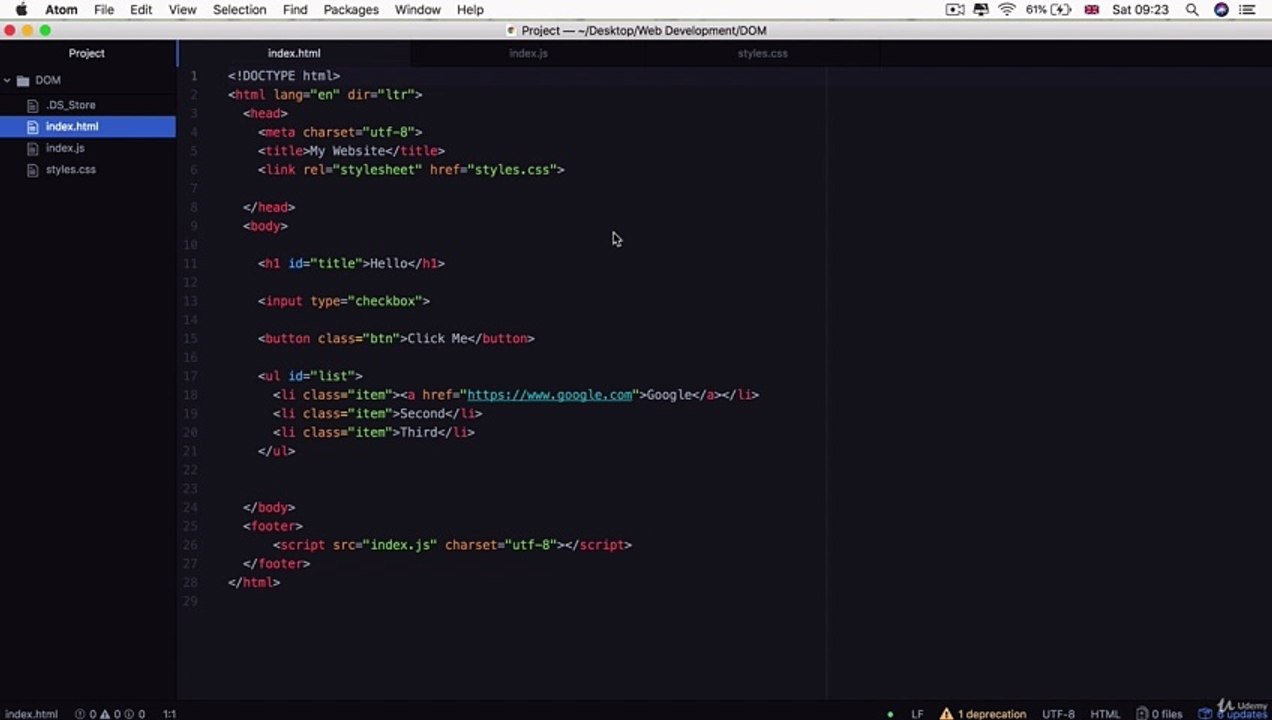Click the LF line ending selector

(x=916, y=714)
